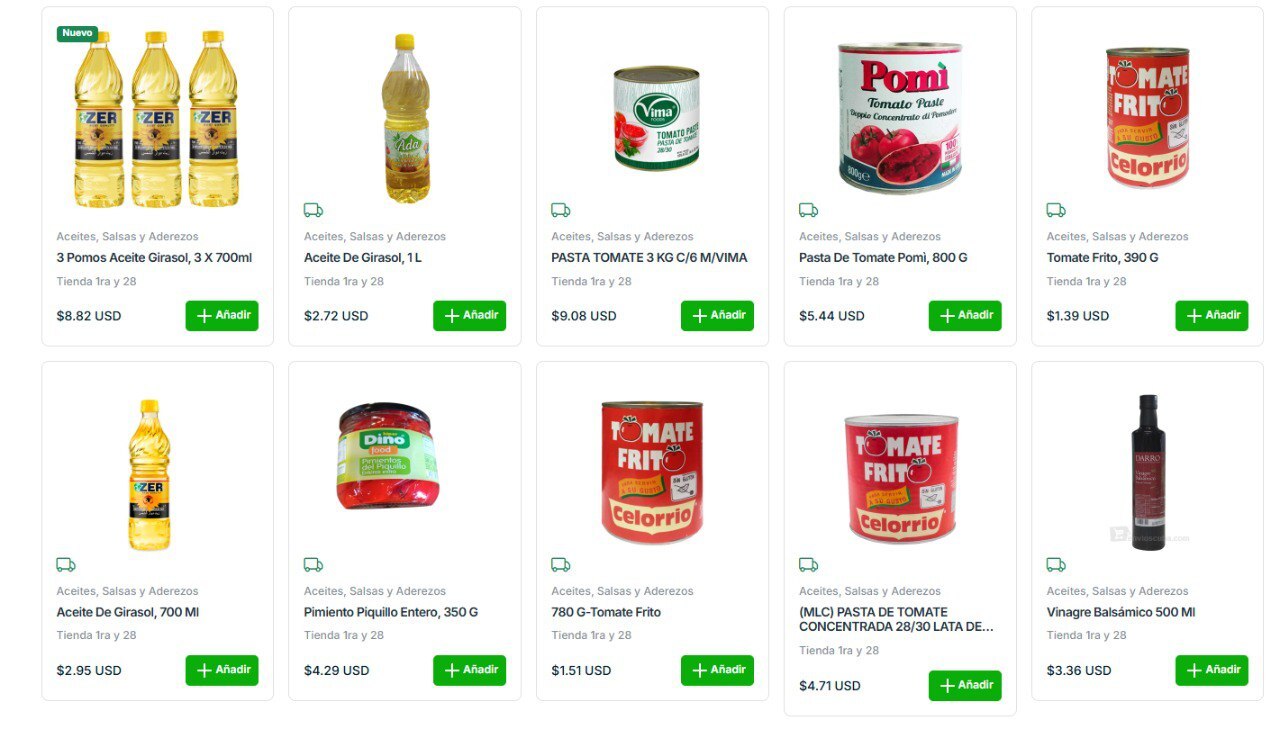Click the Nuevo badge on the oil pack

pos(77,33)
